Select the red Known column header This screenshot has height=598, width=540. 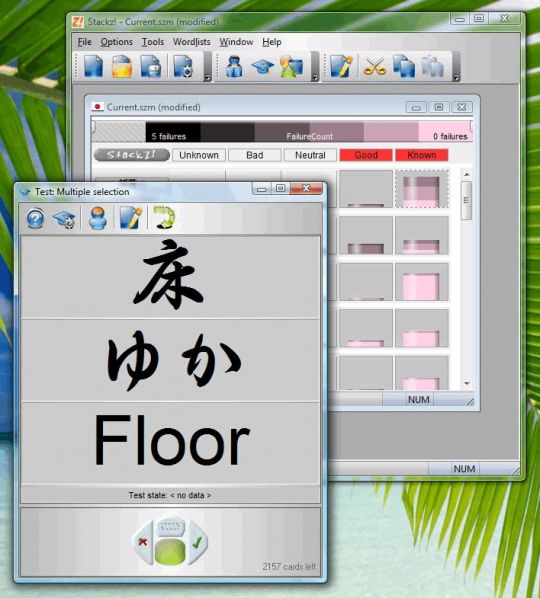tap(422, 155)
